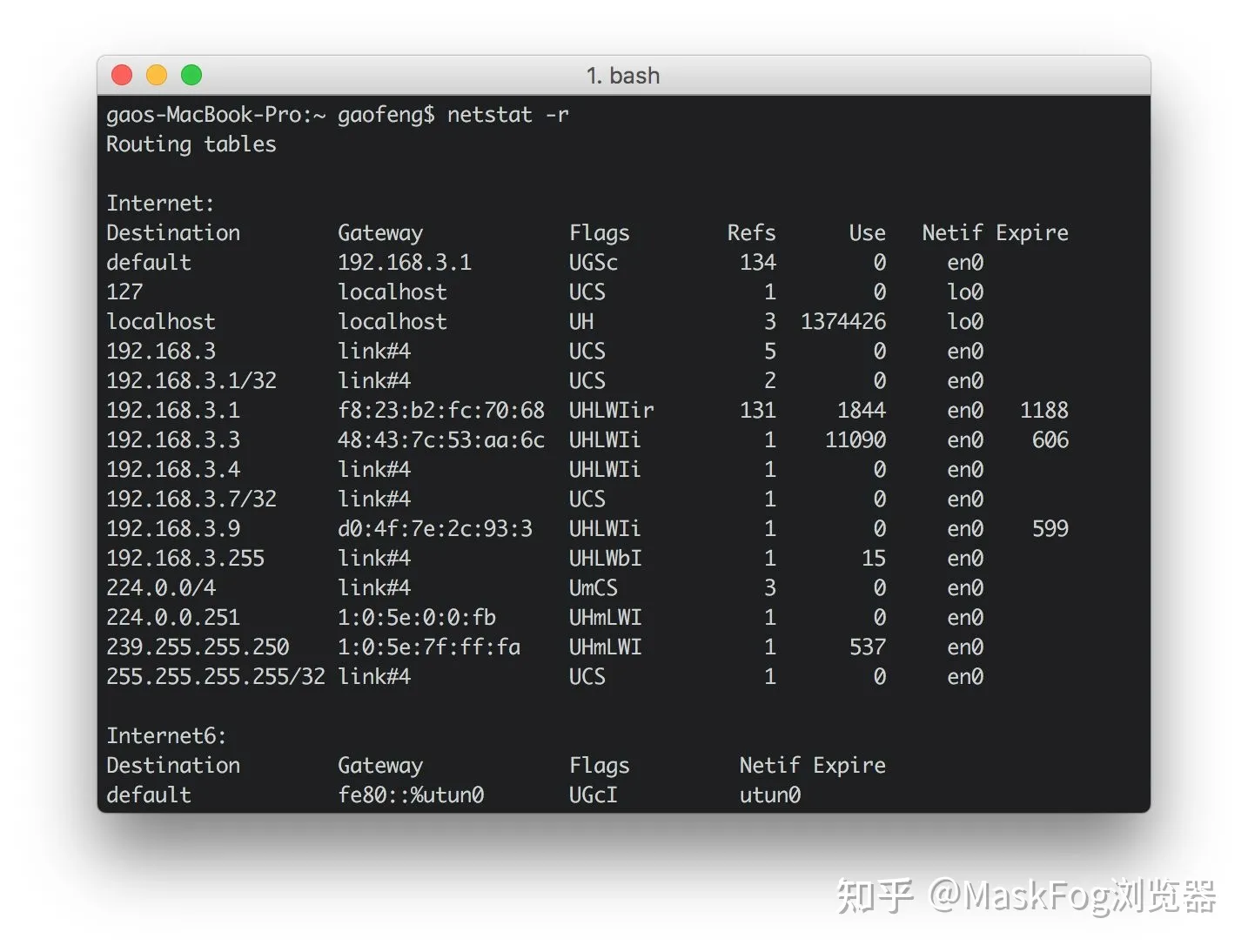Click the green zoom window button
The width and height of the screenshot is (1248, 952).
[x=191, y=76]
